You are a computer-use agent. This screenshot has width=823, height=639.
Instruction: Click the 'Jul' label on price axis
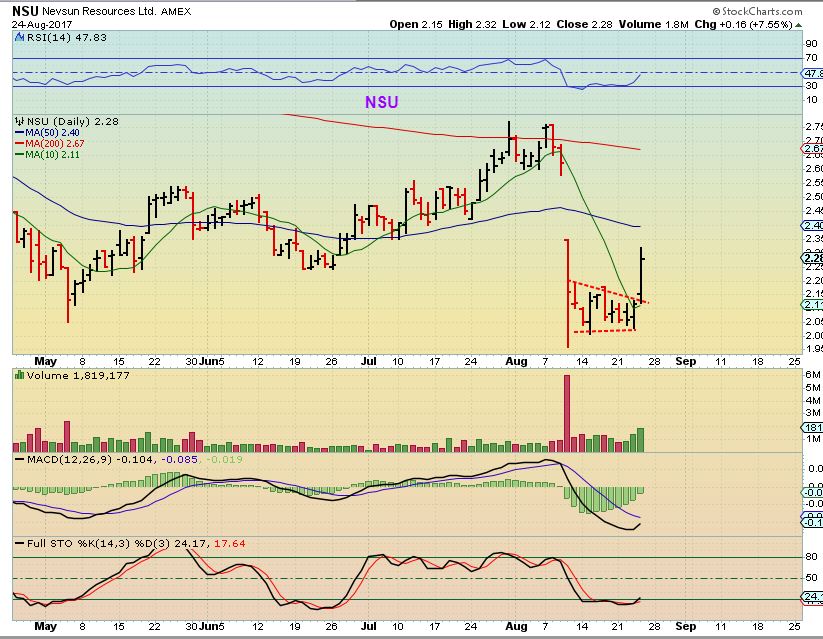click(369, 361)
